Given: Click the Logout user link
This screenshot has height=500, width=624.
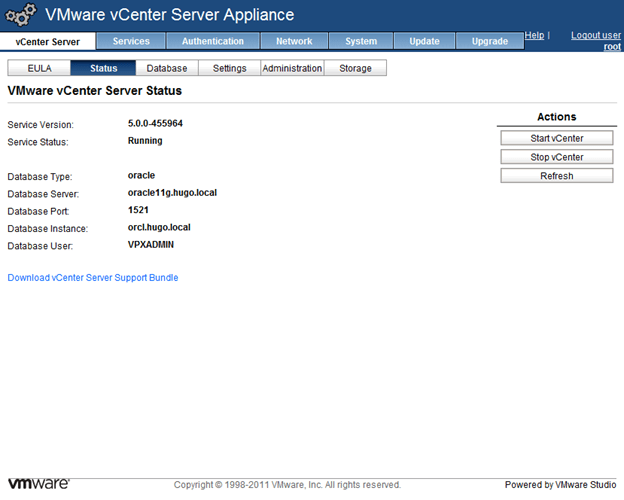Looking at the screenshot, I should [595, 35].
